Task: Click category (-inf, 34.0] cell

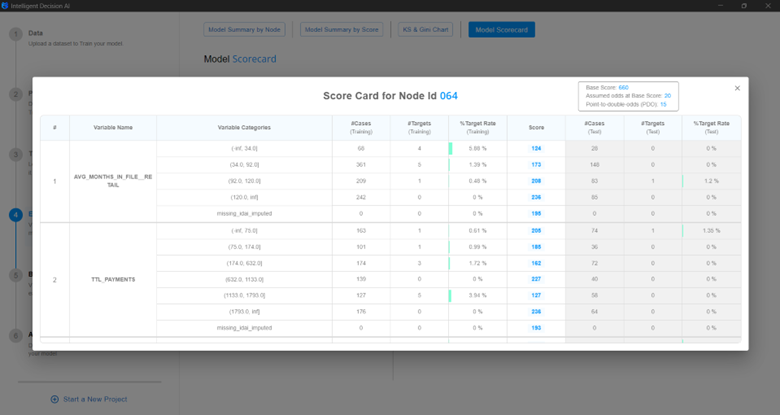Action: click(244, 148)
